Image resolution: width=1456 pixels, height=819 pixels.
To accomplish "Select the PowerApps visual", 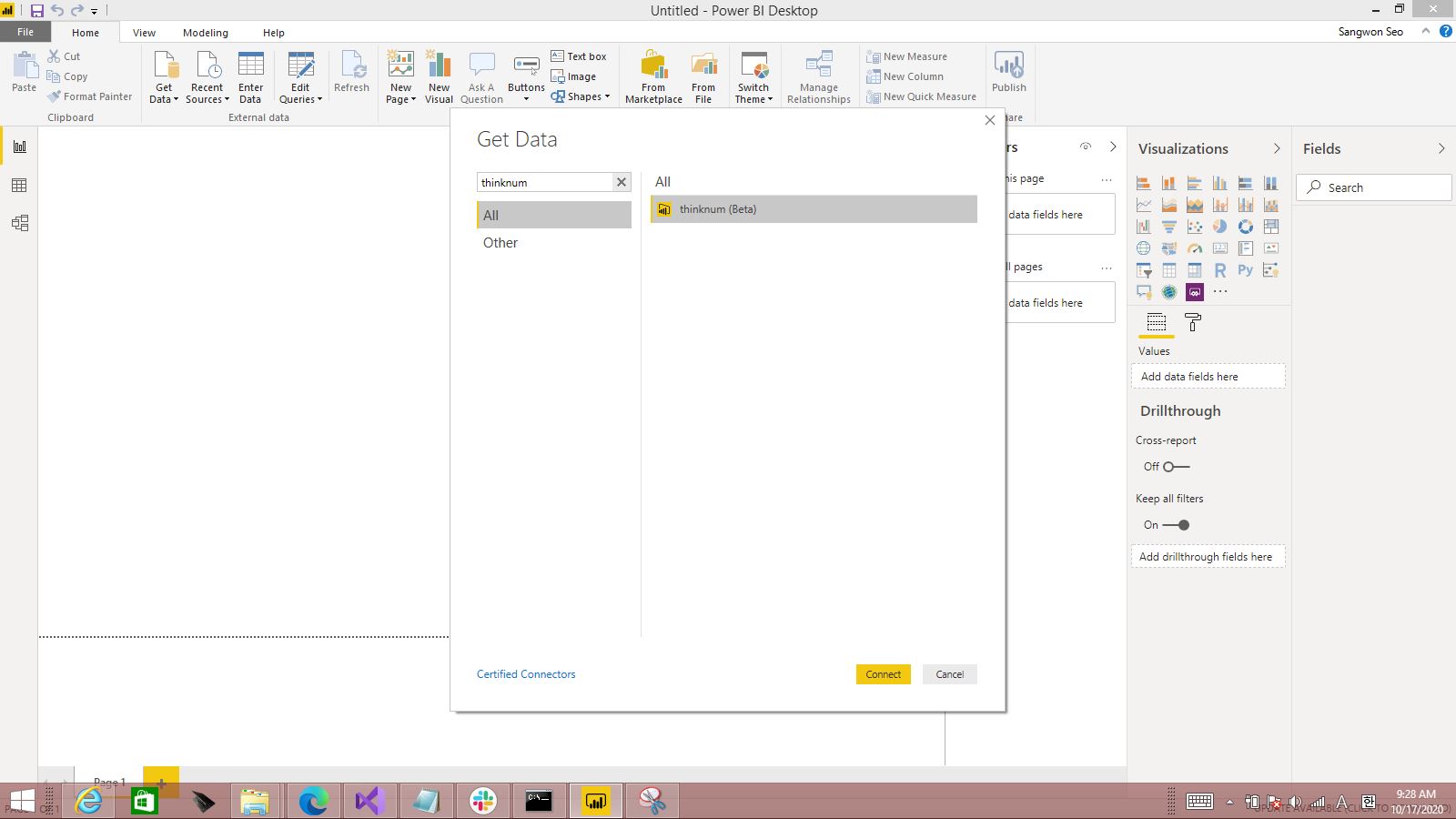I will tap(1195, 292).
